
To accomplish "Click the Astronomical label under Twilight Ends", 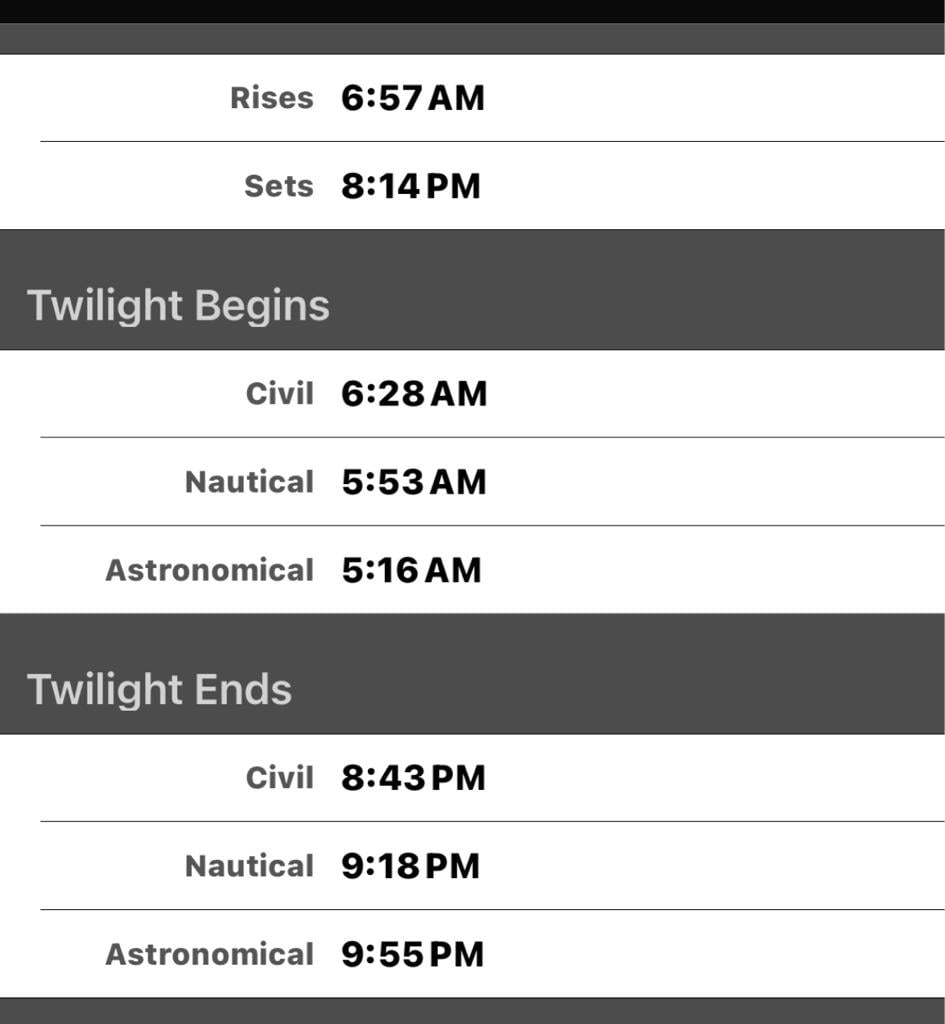I will tap(210, 954).
